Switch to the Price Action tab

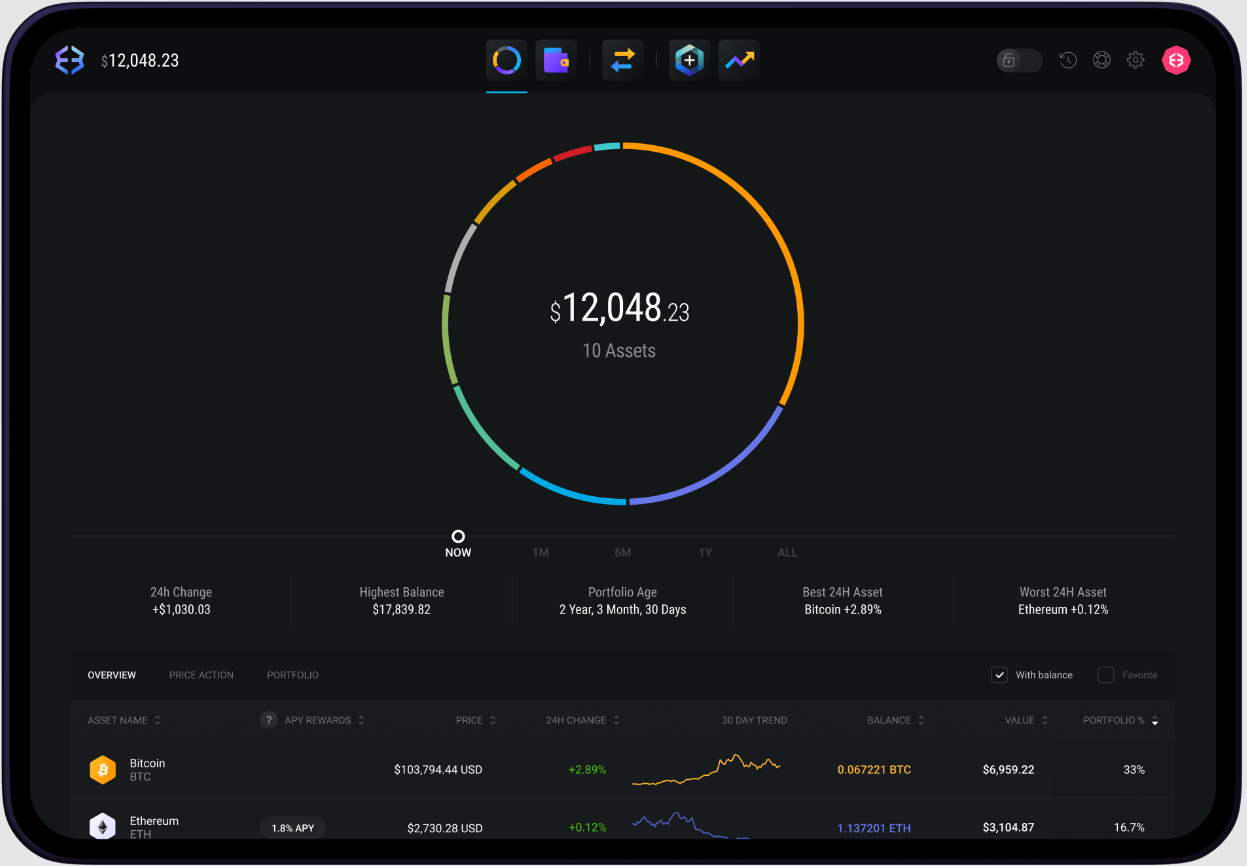(201, 675)
